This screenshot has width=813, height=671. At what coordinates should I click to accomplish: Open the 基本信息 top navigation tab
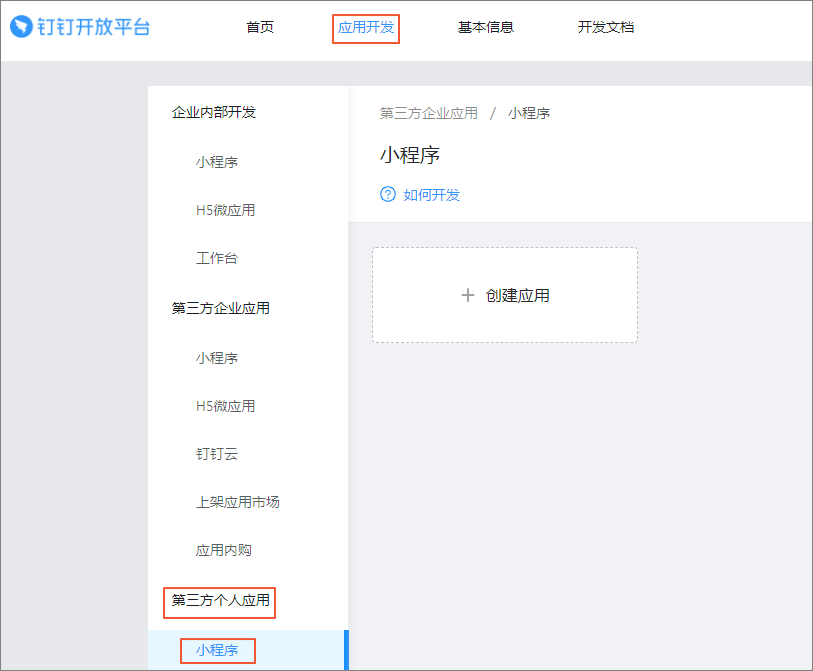point(486,27)
